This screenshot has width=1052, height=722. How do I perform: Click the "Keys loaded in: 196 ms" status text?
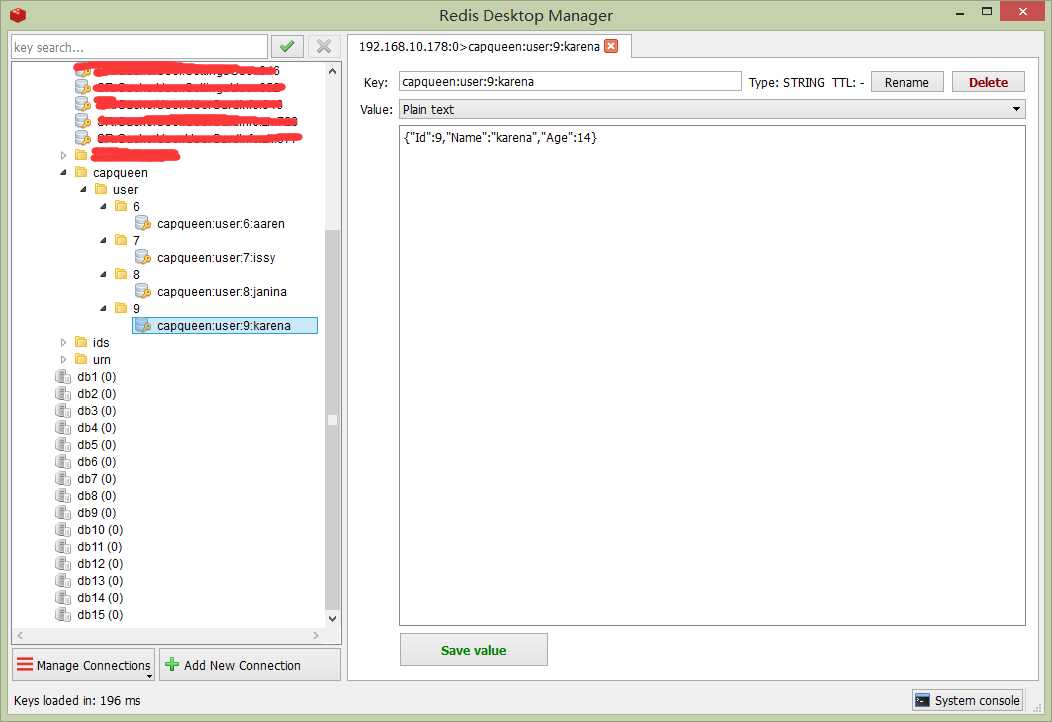point(77,700)
